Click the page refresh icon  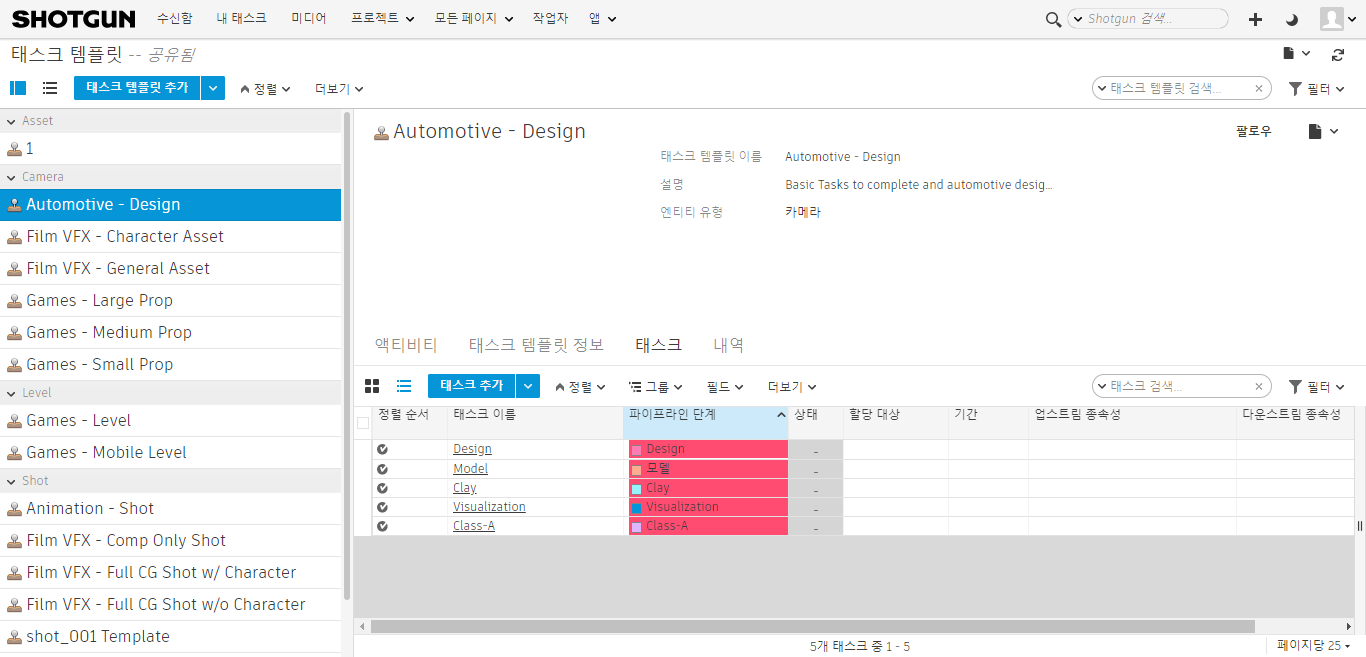1338,54
